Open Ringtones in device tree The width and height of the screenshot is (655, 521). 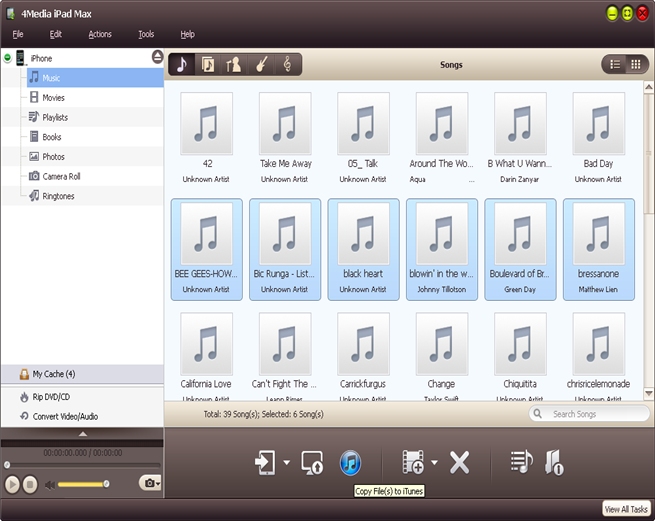58,196
